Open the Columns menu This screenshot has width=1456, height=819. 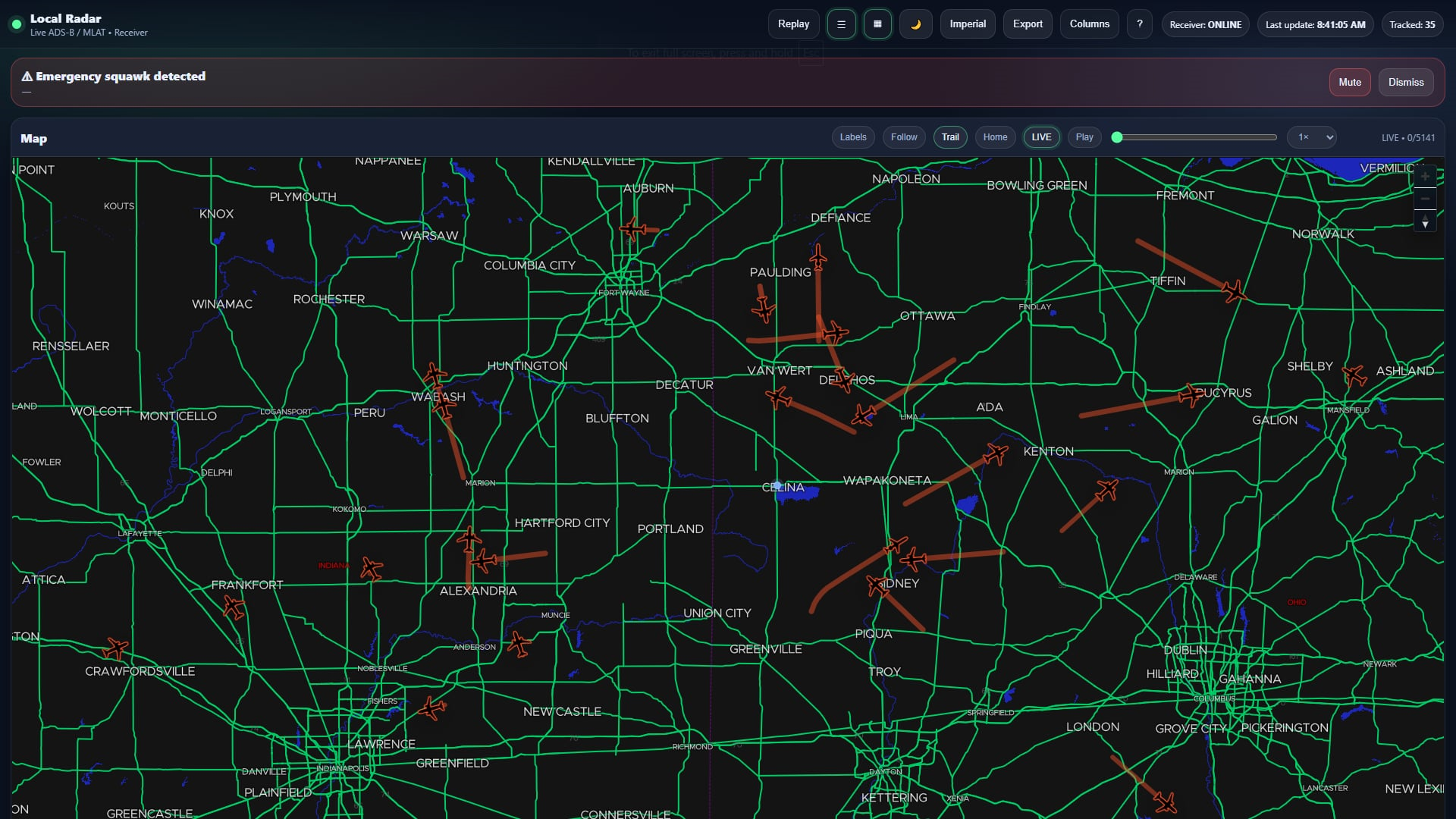pos(1089,24)
